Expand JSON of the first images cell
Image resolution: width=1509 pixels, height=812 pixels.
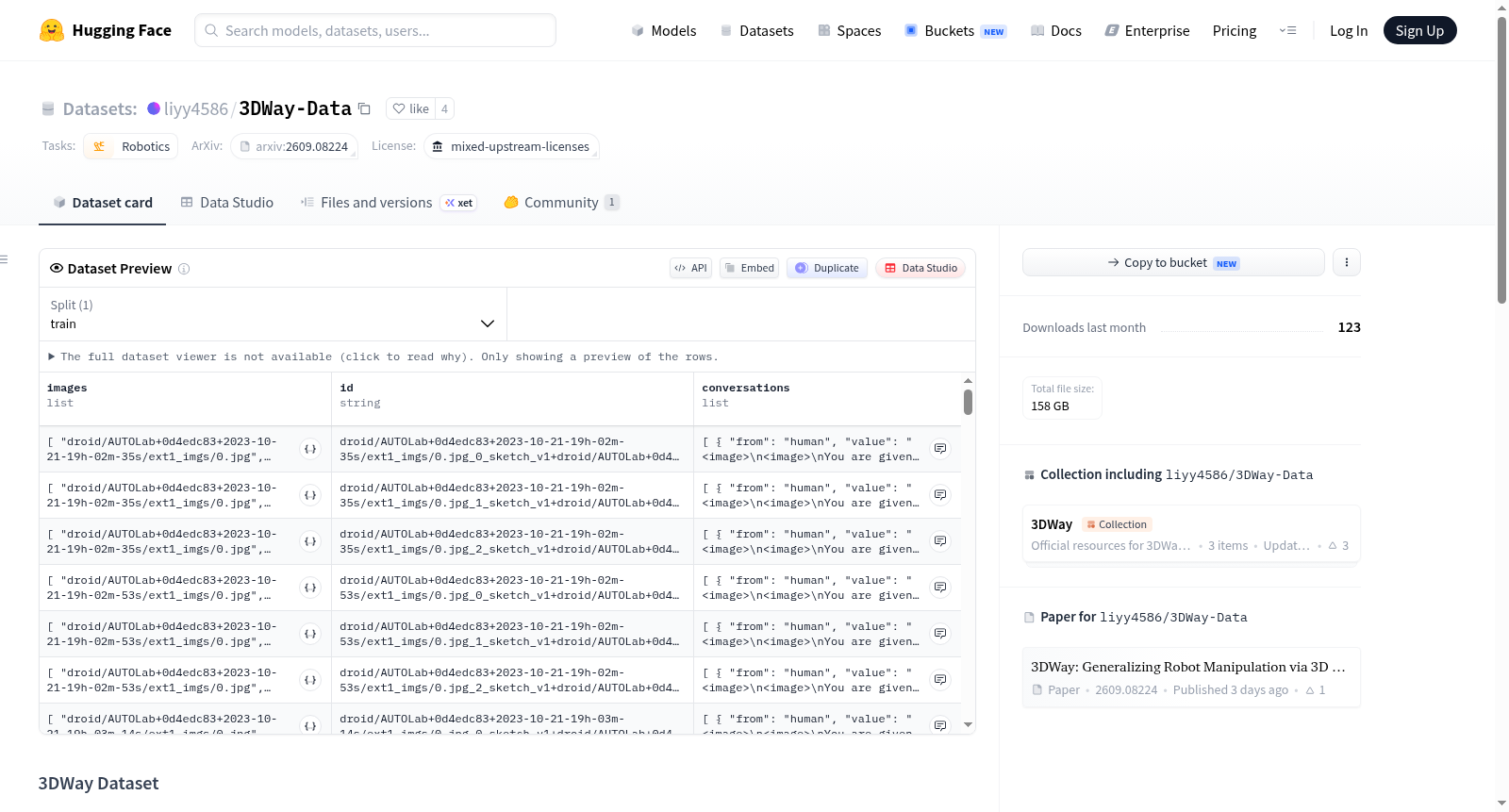[310, 449]
